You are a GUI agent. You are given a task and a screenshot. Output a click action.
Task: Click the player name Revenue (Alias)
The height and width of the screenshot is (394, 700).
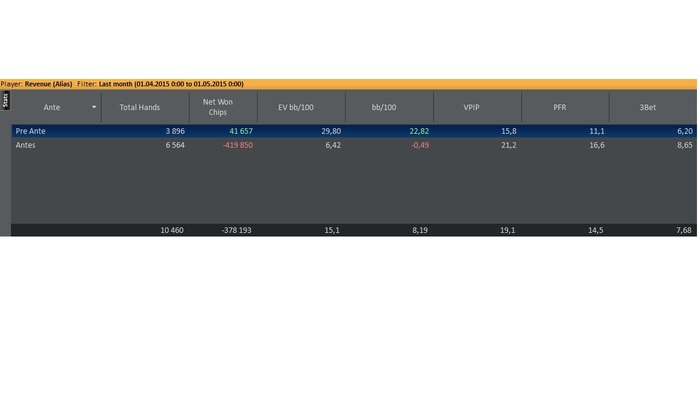(48, 84)
